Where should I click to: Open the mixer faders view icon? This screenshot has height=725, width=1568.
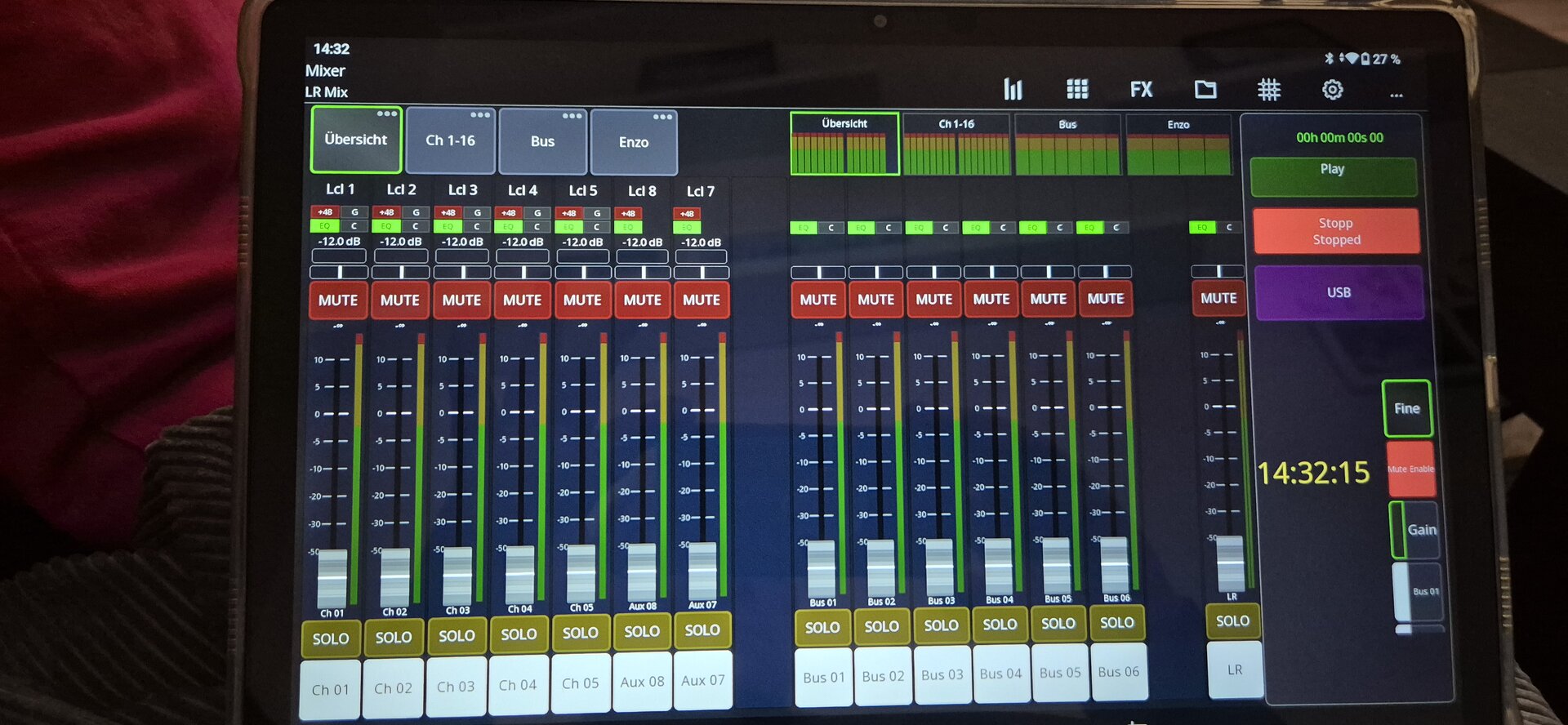click(x=1013, y=89)
